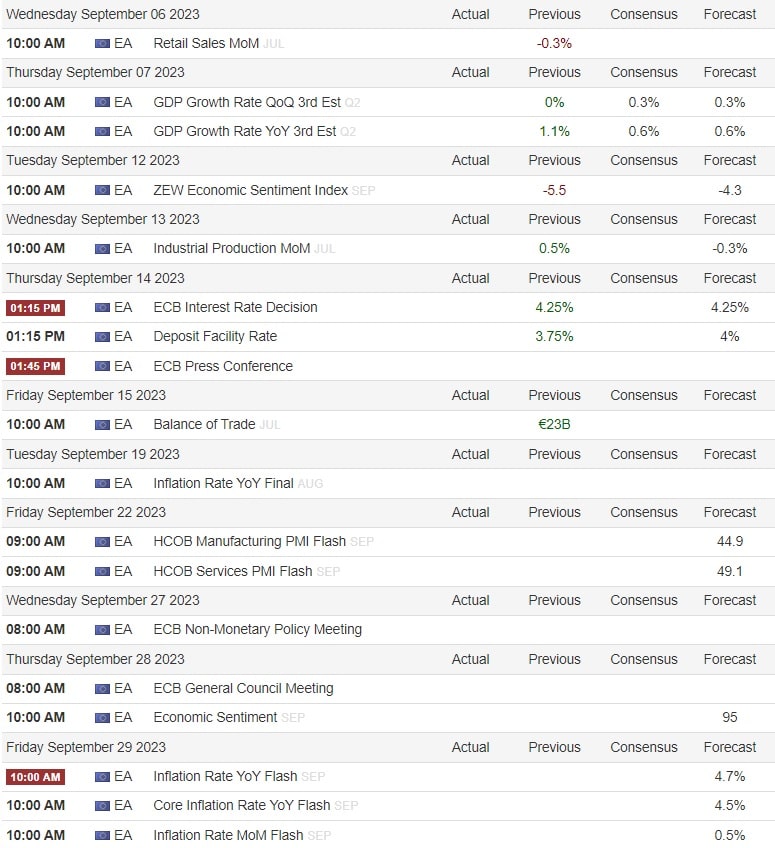The height and width of the screenshot is (848, 775).
Task: Click the EU flag beside ECB General Council Meeting
Action: 102,689
